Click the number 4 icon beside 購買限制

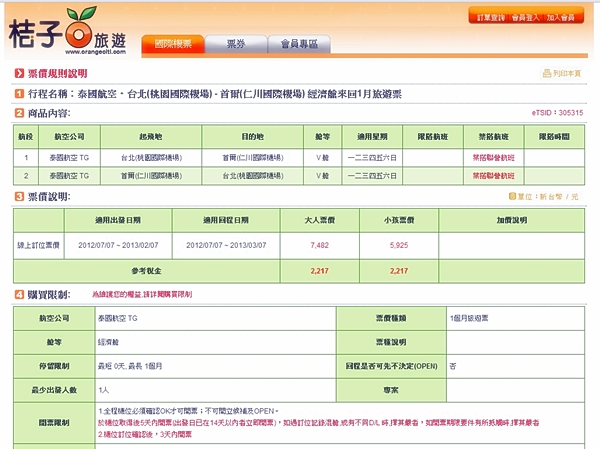(19, 294)
